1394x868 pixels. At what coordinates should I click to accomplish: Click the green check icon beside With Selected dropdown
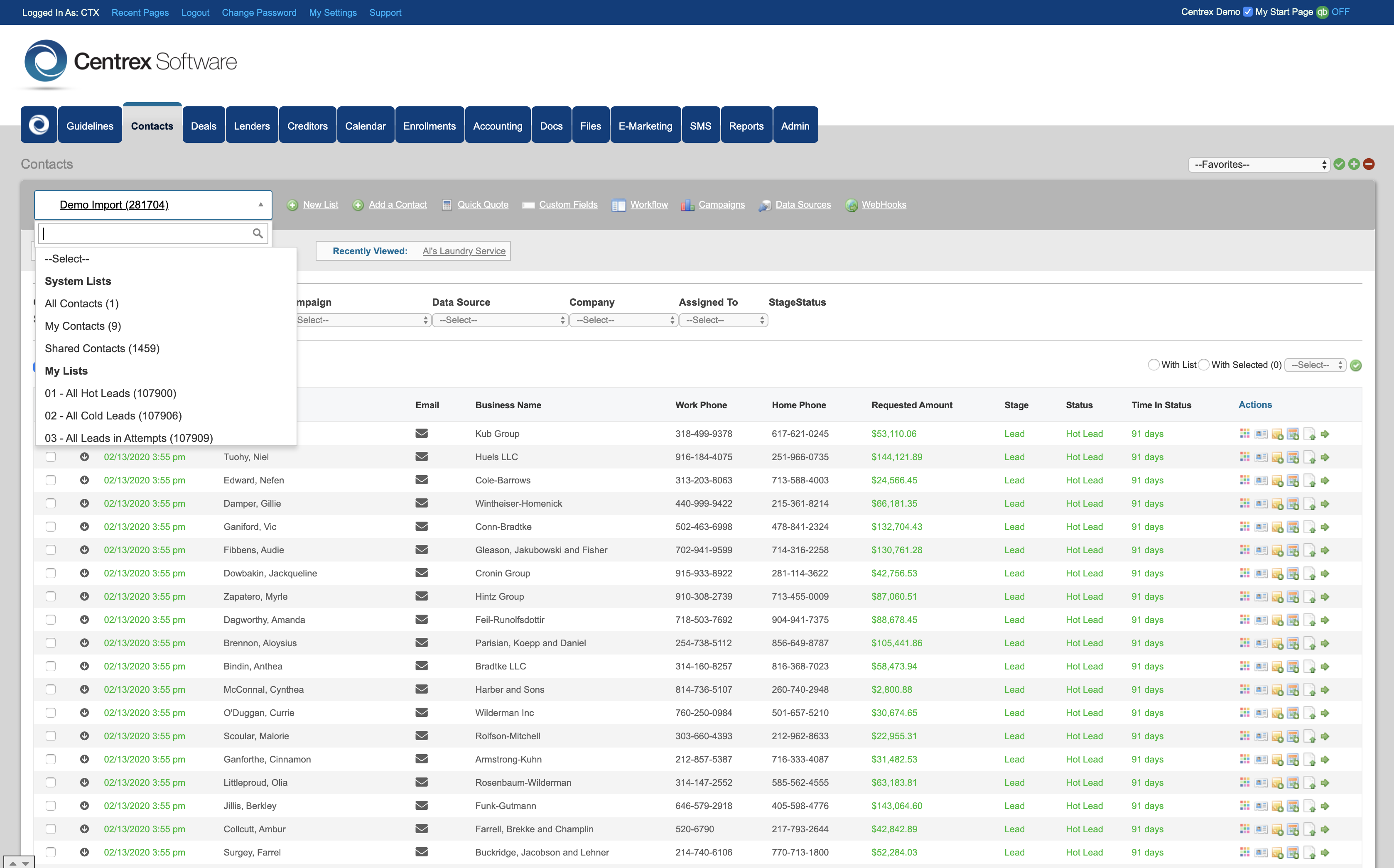point(1356,365)
